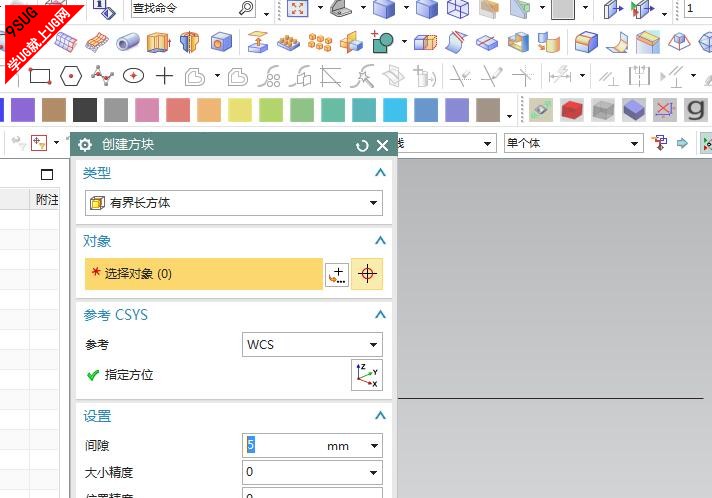Click the letter g tool icon
The width and height of the screenshot is (712, 498).
click(696, 110)
